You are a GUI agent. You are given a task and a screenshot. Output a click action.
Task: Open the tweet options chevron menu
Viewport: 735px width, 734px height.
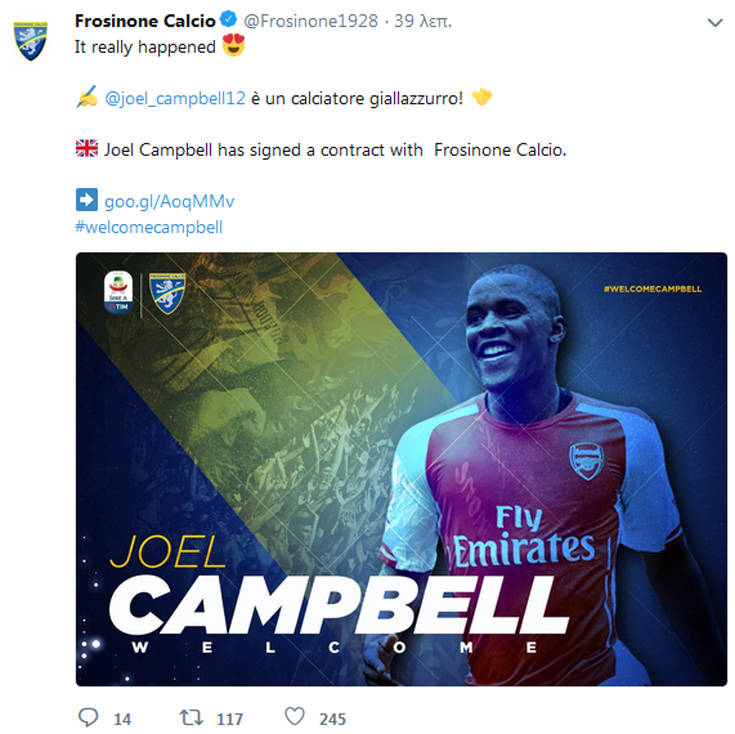coord(715,22)
